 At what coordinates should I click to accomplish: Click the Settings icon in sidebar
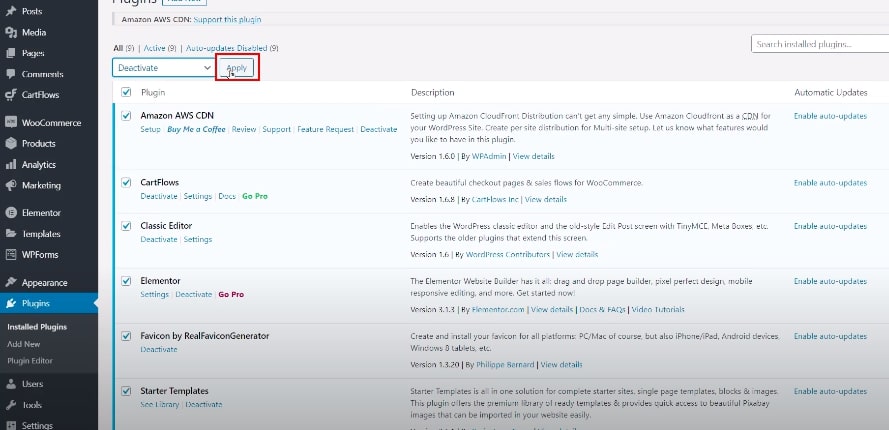click(11, 425)
